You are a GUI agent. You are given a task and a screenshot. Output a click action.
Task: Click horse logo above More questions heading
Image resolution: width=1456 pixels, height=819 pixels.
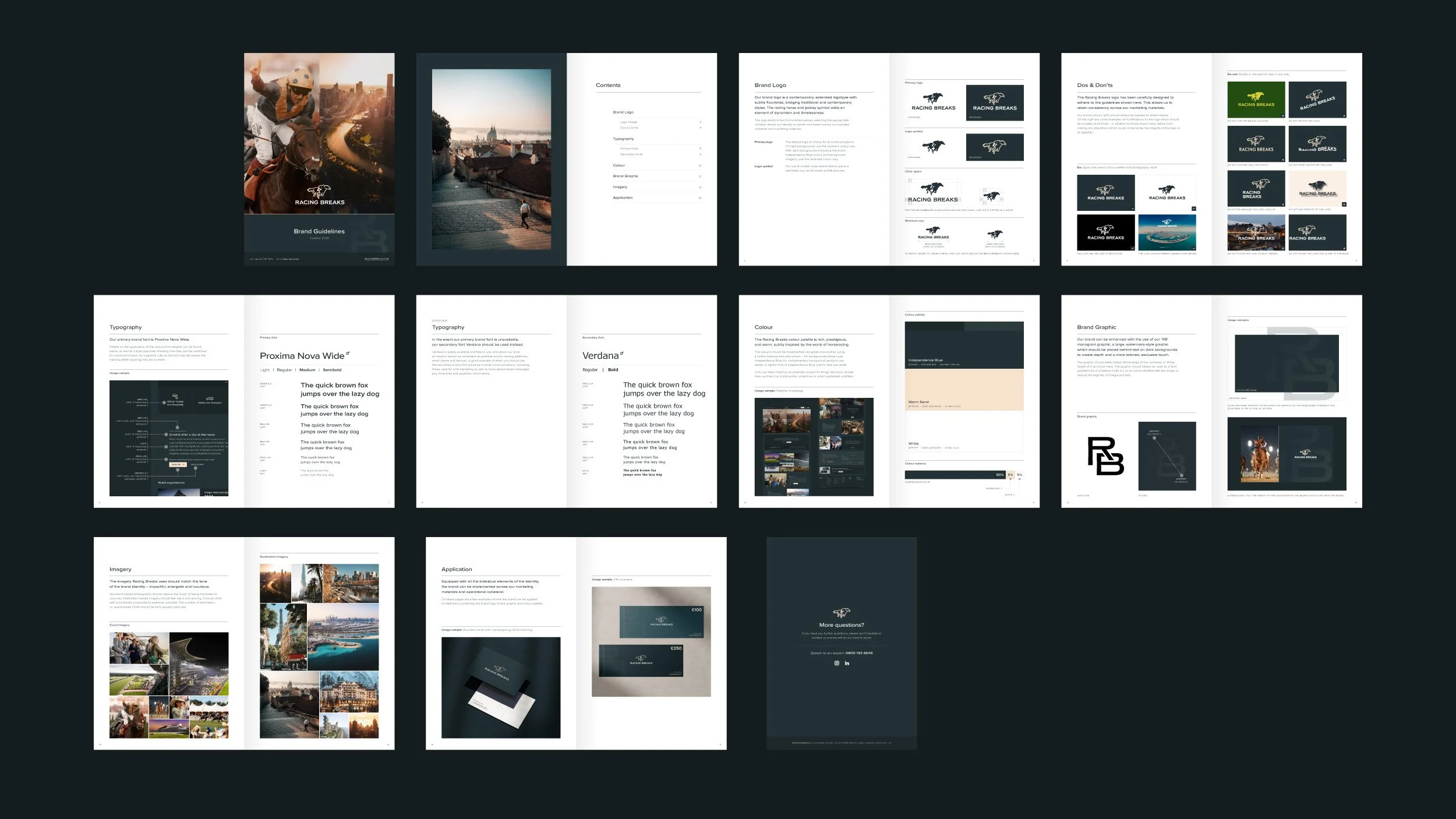pyautogui.click(x=842, y=613)
